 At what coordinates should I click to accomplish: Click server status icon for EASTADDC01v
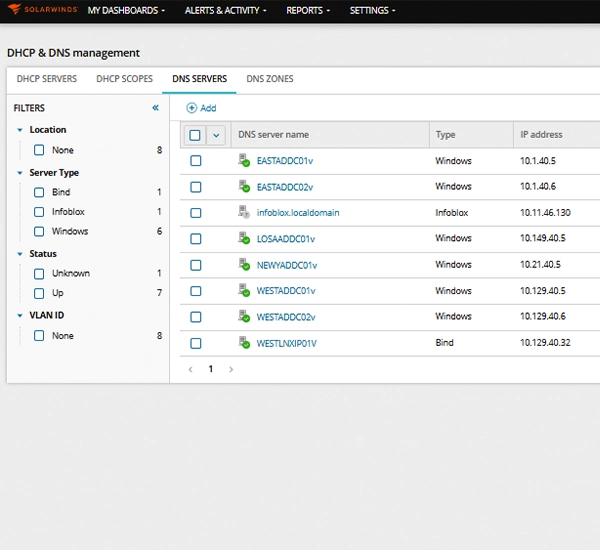click(244, 160)
